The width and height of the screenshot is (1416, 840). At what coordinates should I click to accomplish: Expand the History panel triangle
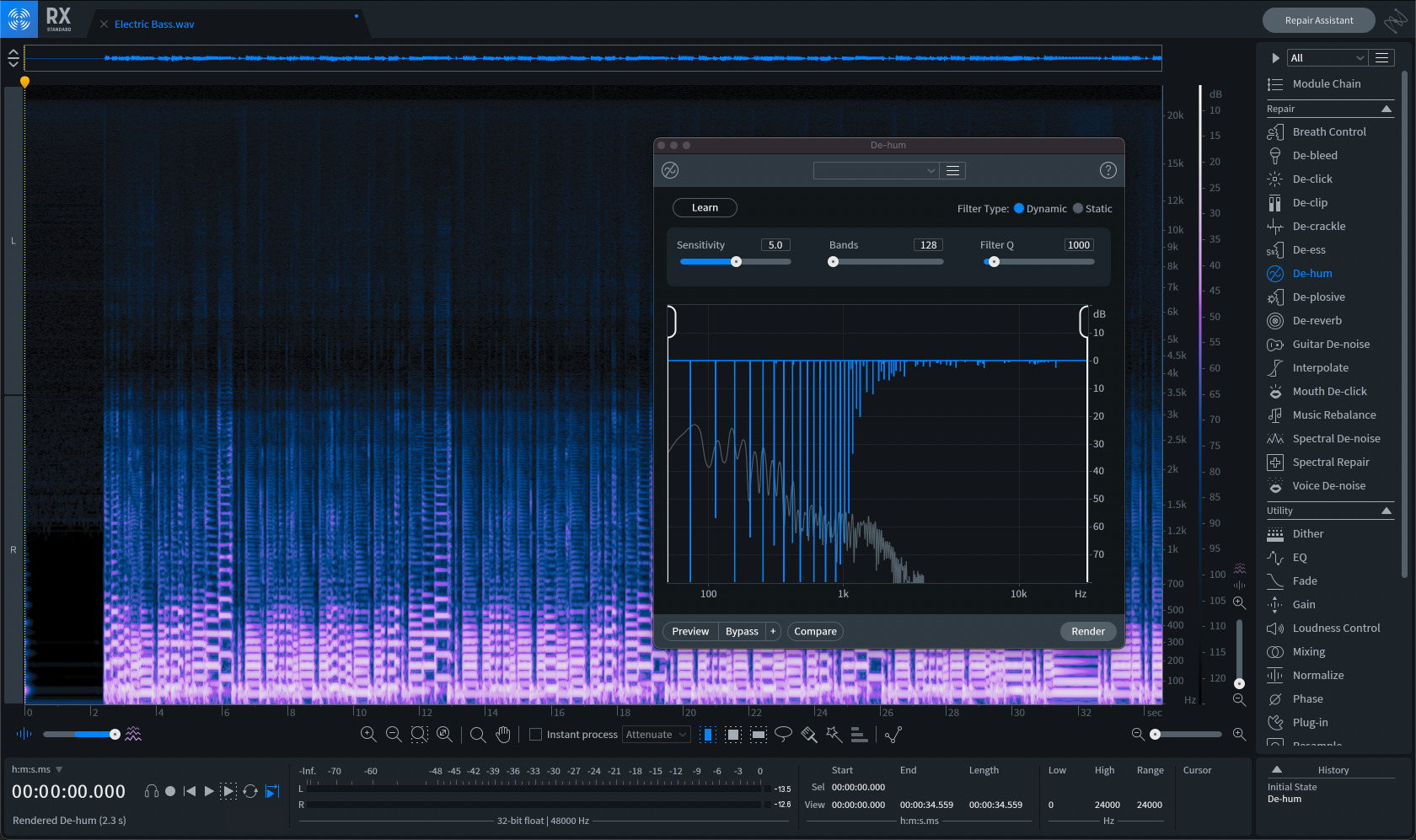pos(1277,769)
